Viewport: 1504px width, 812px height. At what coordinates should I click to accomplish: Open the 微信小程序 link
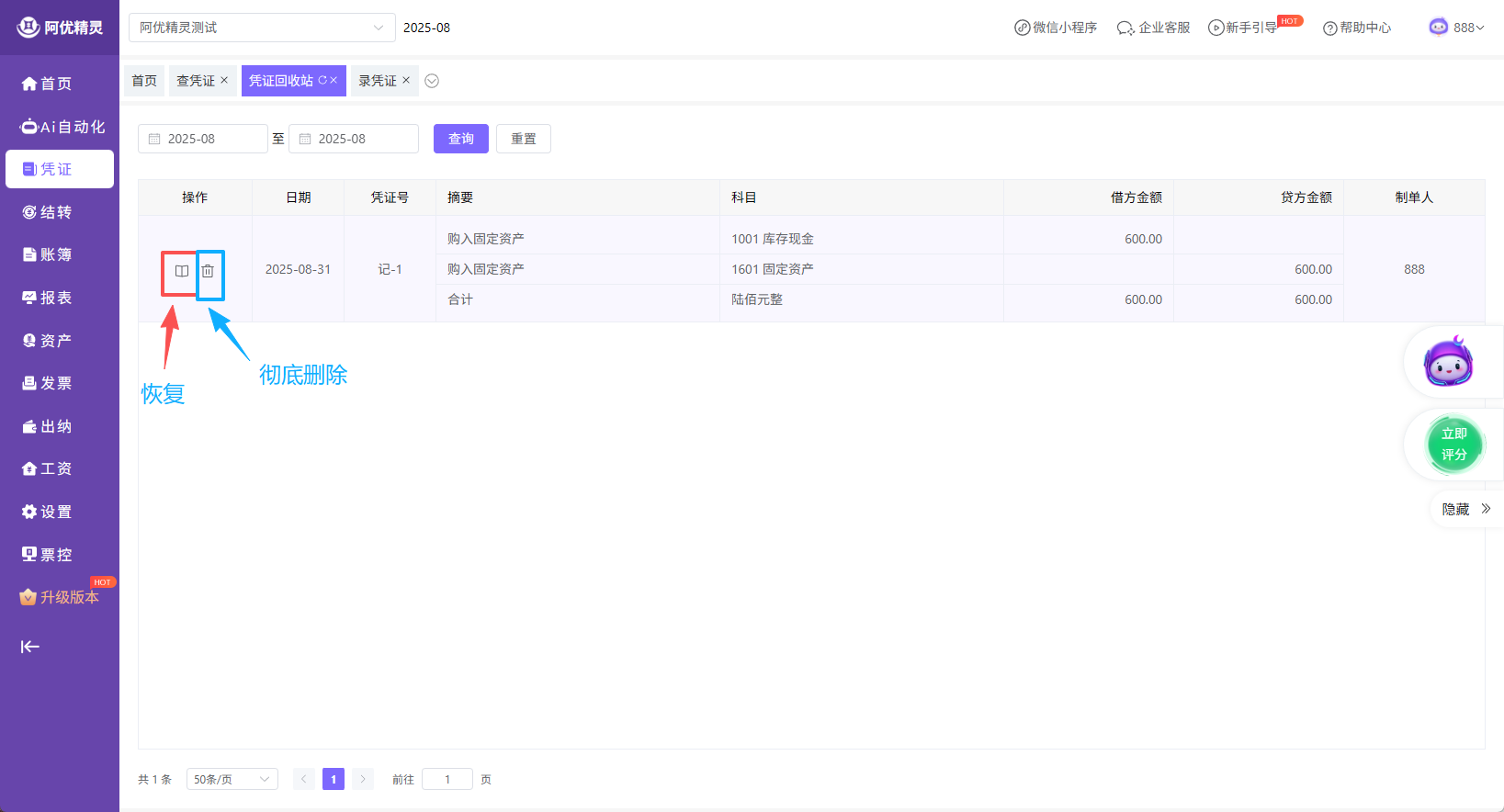tap(1056, 28)
